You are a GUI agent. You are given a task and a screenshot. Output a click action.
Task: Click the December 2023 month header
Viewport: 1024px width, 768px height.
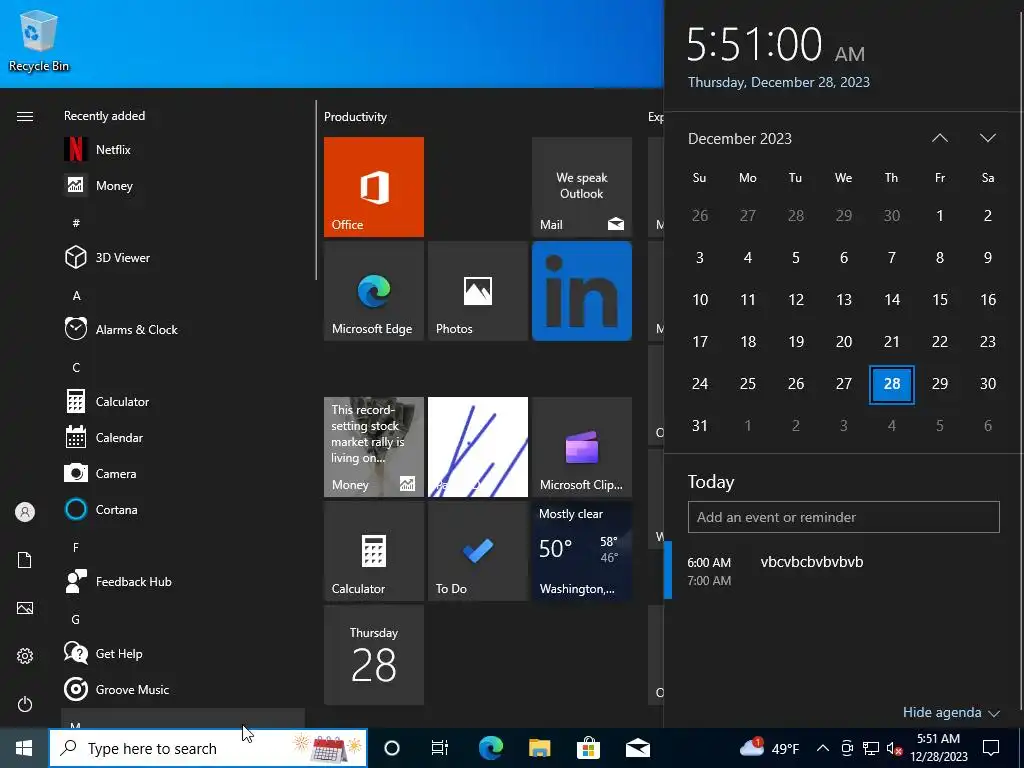click(x=739, y=138)
